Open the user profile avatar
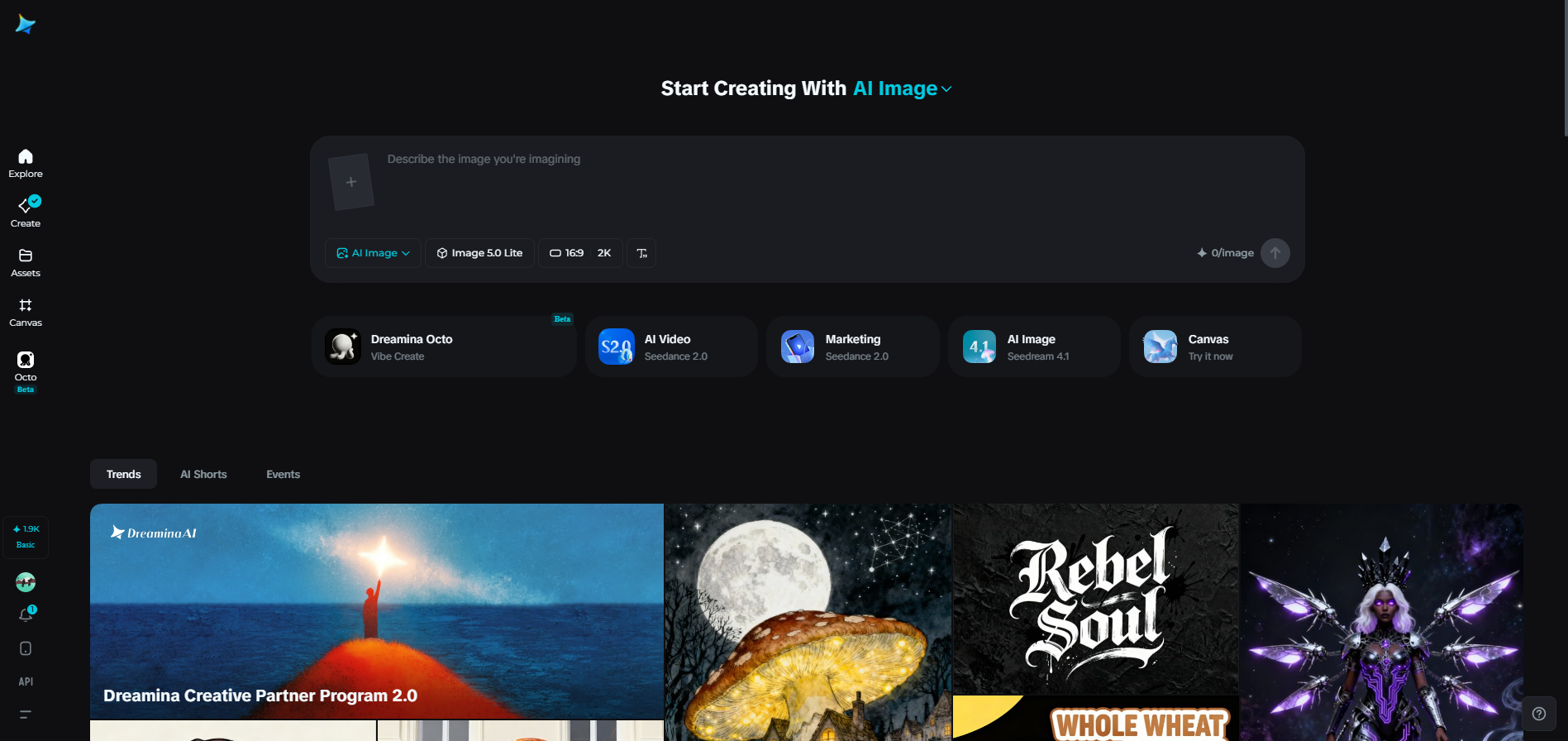The height and width of the screenshot is (741, 1568). click(26, 582)
